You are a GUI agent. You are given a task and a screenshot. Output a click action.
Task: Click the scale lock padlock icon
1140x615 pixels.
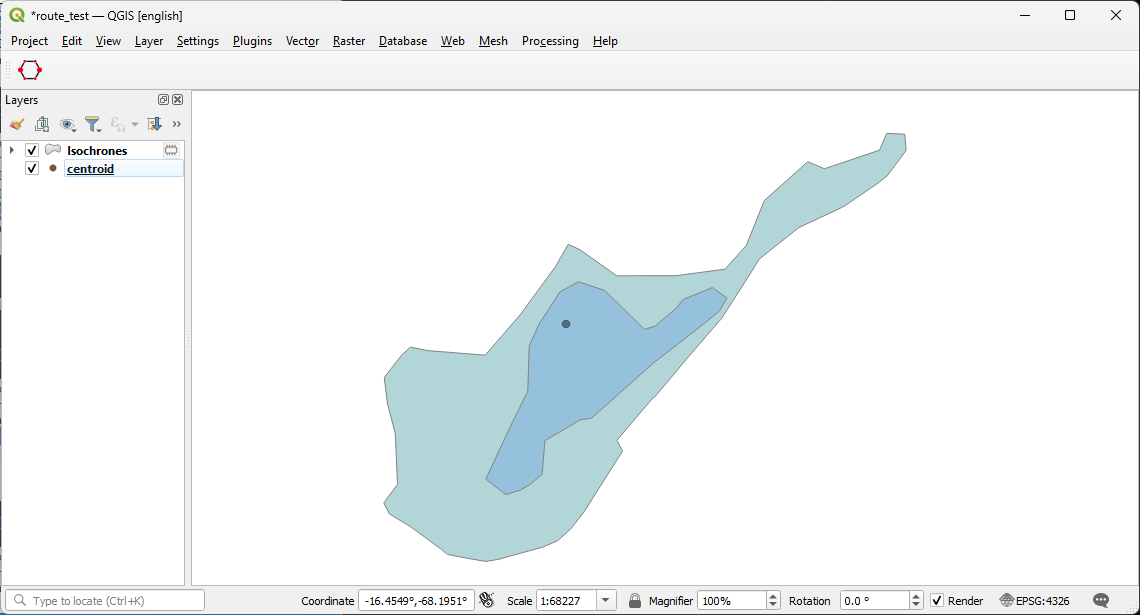tap(635, 600)
